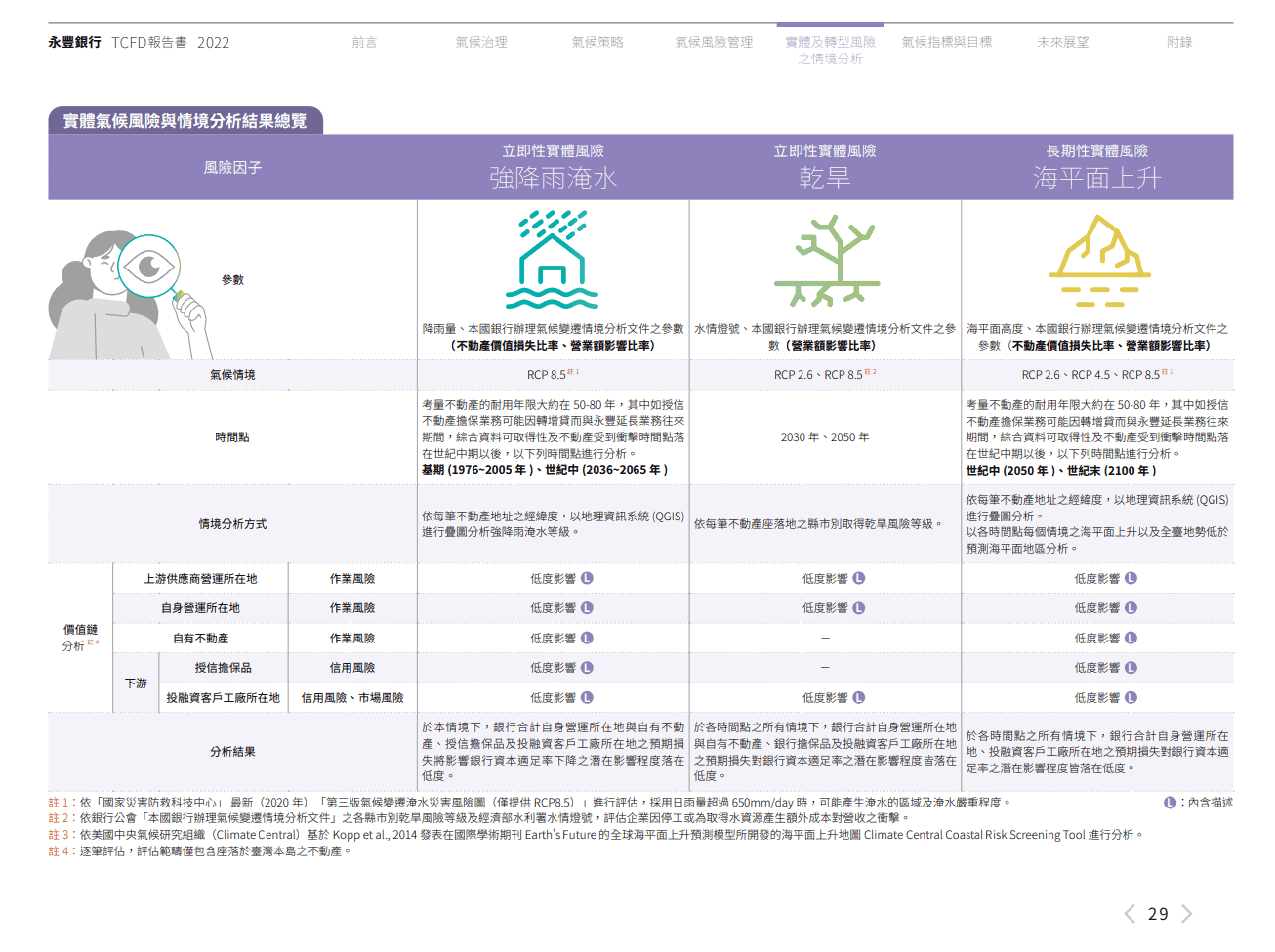The width and height of the screenshot is (1275, 952).
Task: Click L badge in 上游供應商 flooding cell
Action: pyautogui.click(x=587, y=579)
